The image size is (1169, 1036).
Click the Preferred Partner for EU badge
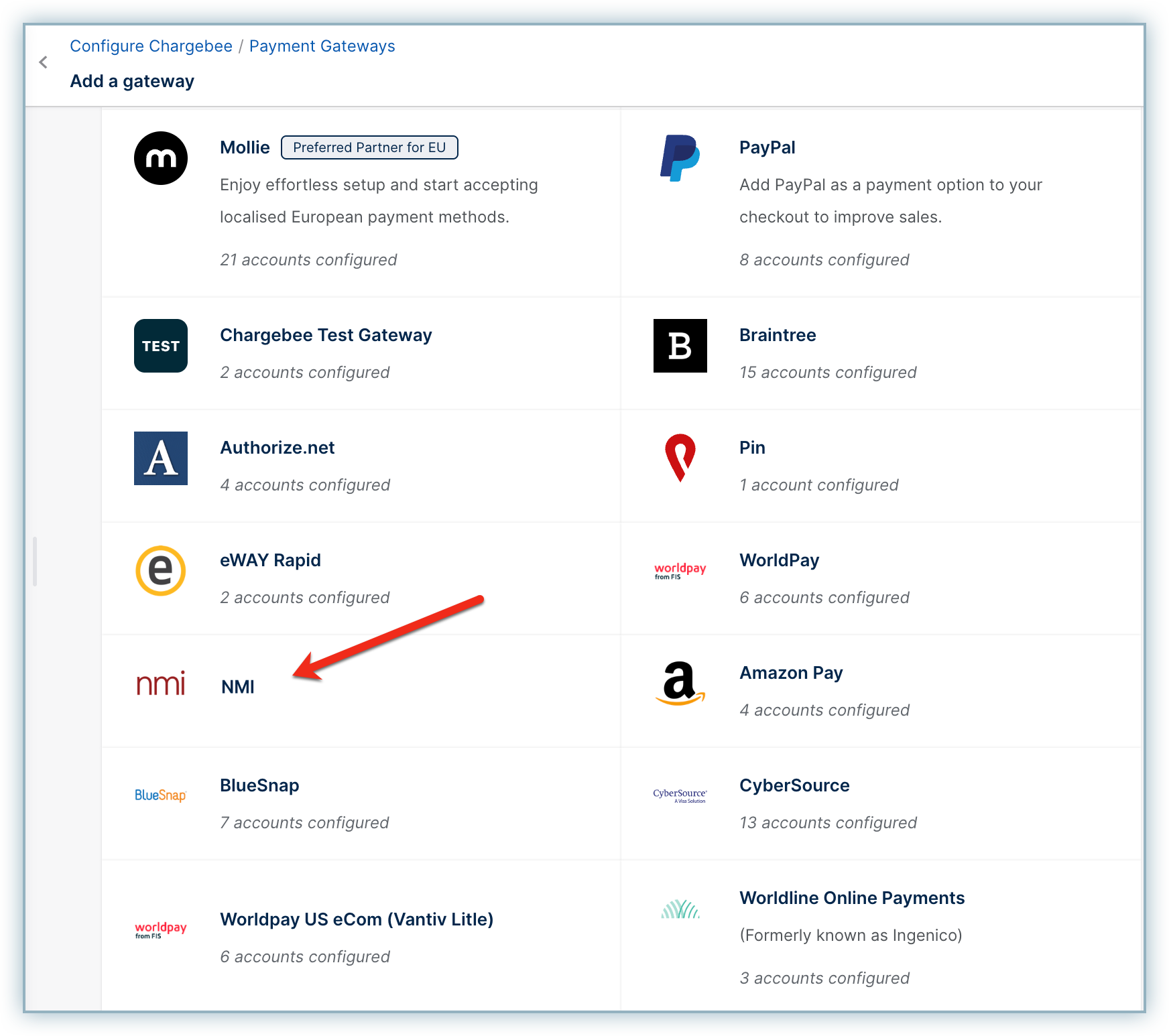(369, 147)
